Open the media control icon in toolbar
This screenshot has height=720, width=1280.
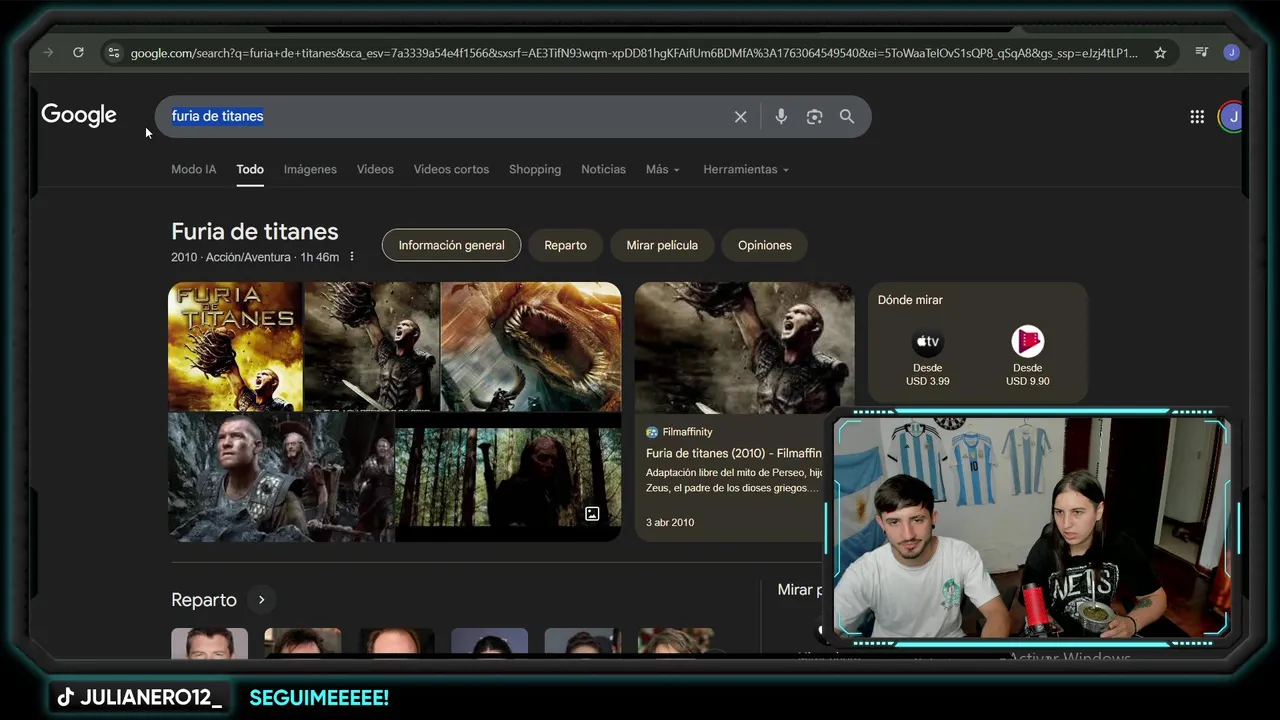coord(1202,53)
